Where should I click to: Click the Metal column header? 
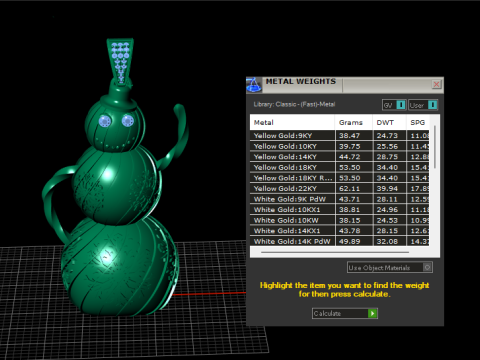292,122
